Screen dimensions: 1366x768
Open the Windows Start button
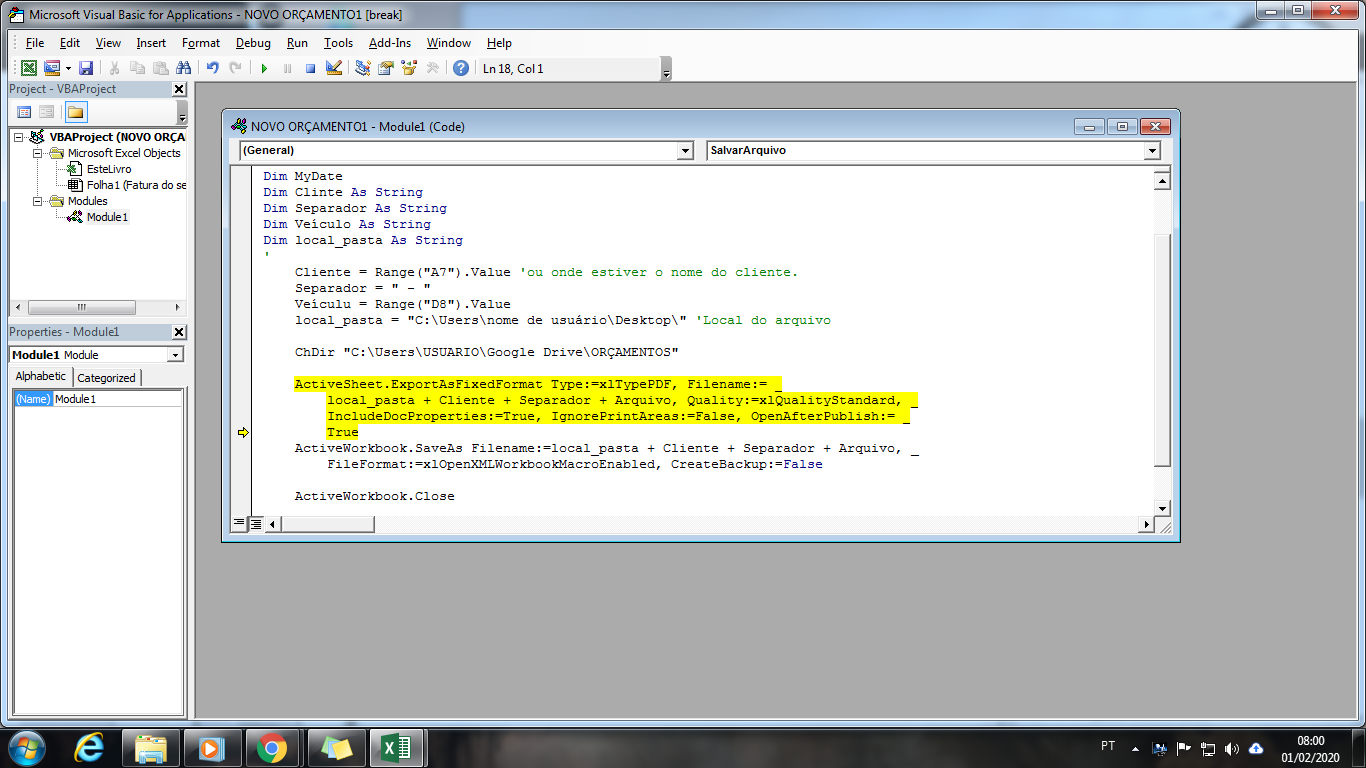(25, 748)
